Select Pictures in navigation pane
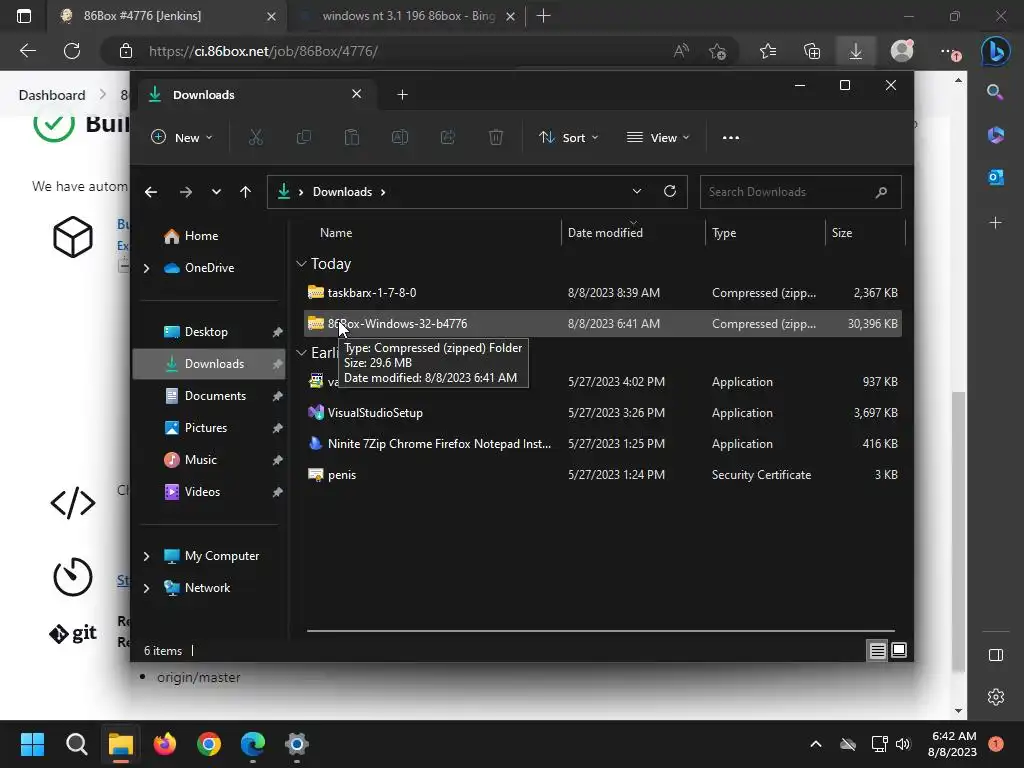 coord(206,428)
